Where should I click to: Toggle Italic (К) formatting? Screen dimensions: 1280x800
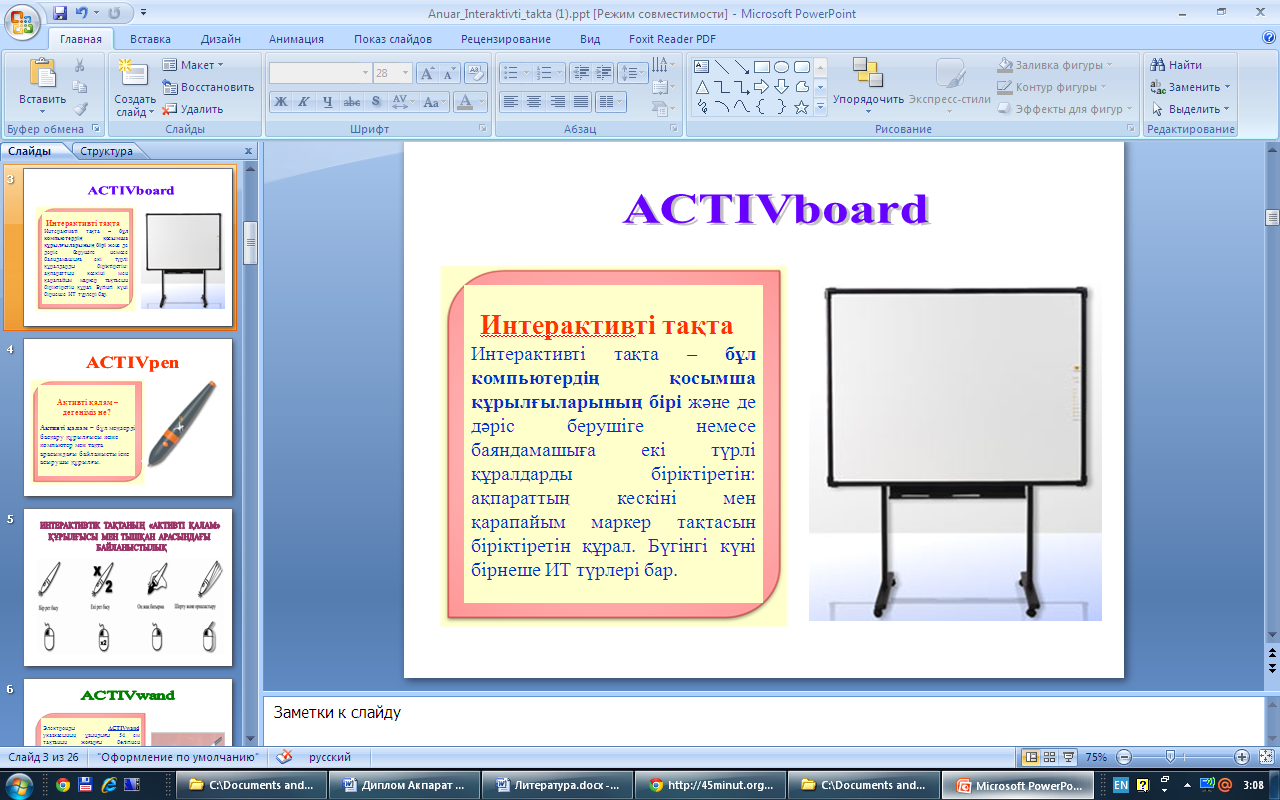[x=304, y=102]
